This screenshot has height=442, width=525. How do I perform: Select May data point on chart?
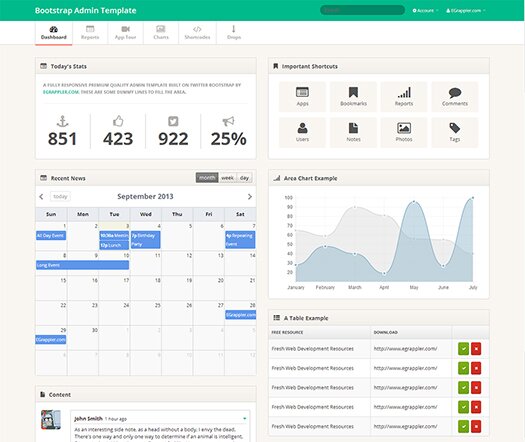[414, 202]
